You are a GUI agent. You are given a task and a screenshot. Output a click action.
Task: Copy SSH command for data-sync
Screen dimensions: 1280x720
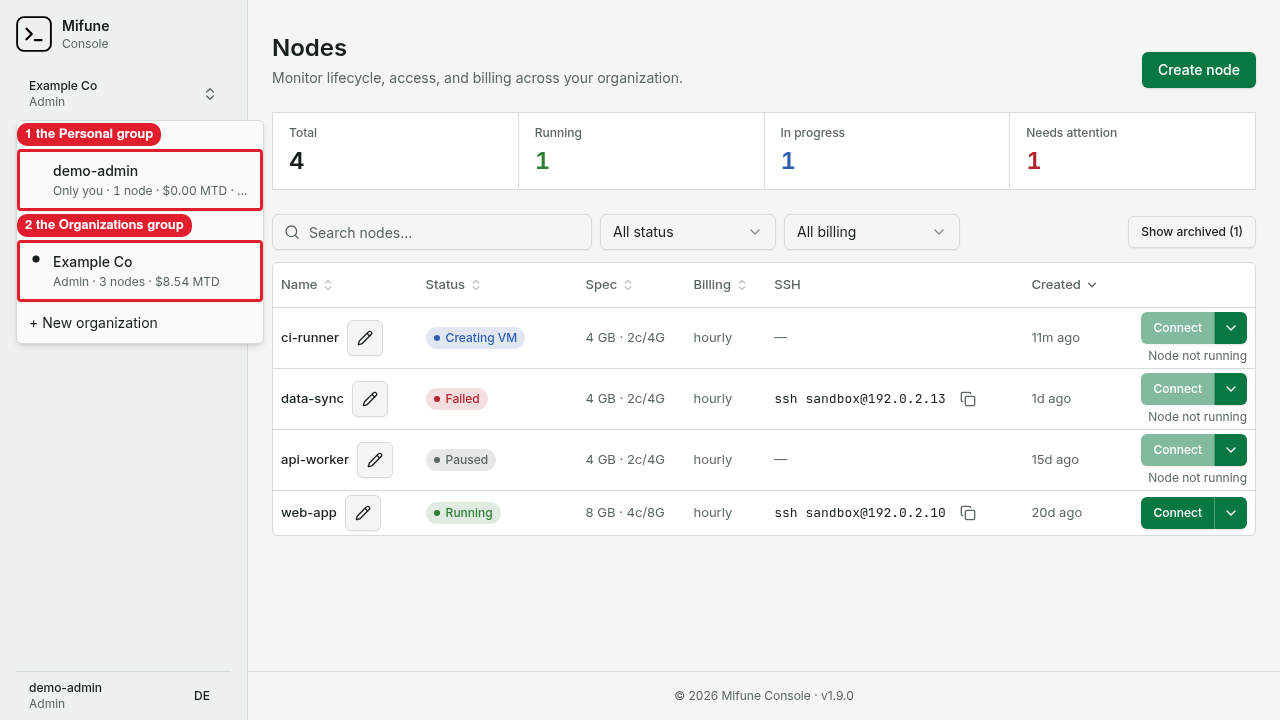tap(968, 399)
